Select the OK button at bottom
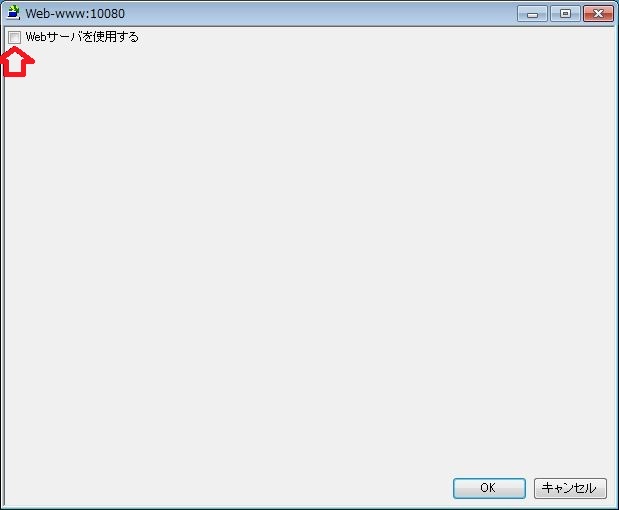The width and height of the screenshot is (619, 510). click(489, 488)
